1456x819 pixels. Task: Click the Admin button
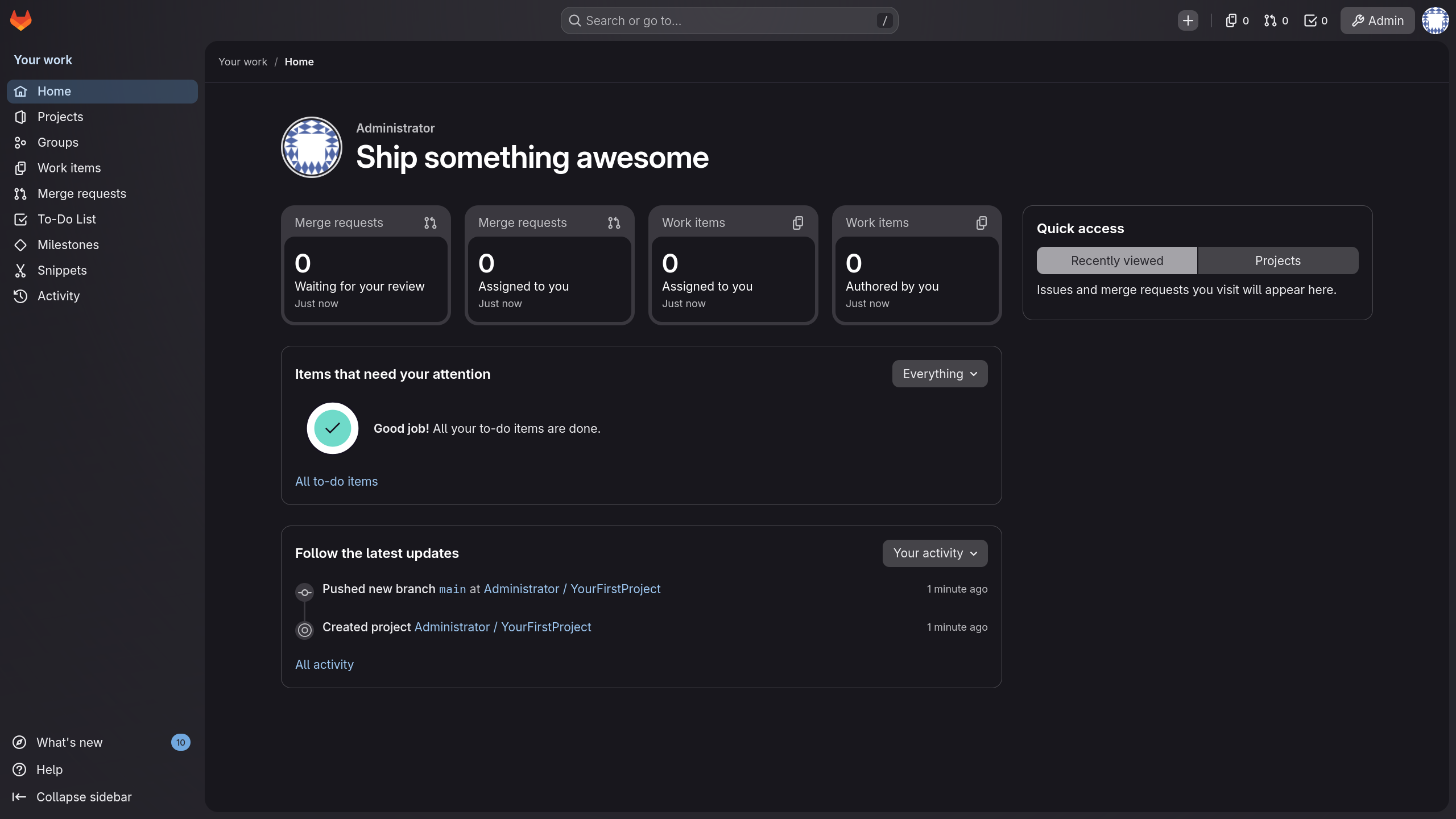click(1377, 20)
